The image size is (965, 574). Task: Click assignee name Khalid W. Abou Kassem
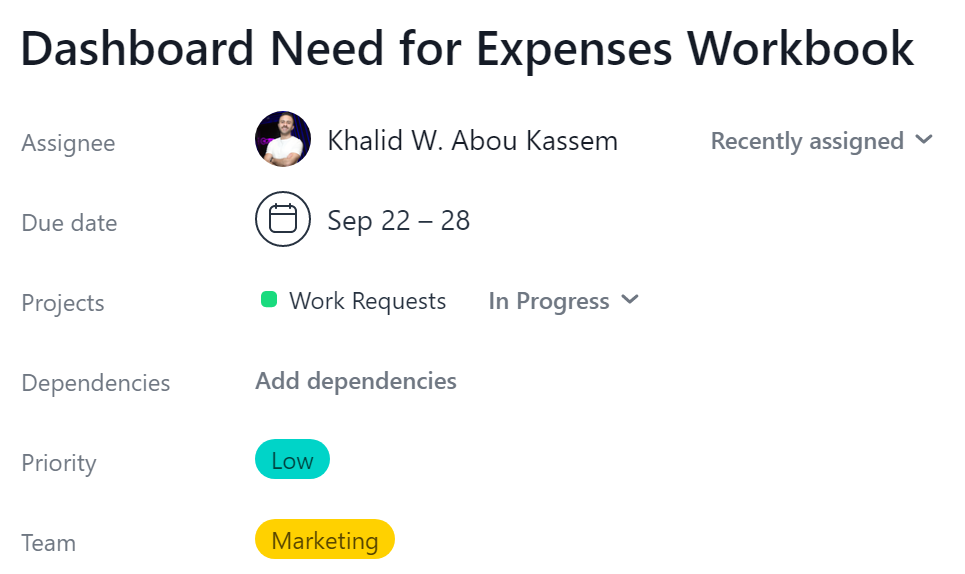pos(472,141)
